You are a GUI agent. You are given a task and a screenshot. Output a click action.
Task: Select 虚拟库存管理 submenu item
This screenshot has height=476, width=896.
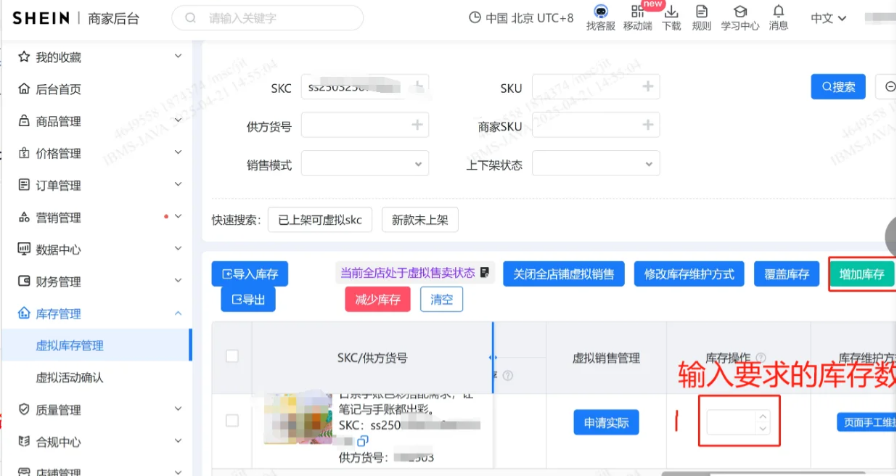[70, 346]
